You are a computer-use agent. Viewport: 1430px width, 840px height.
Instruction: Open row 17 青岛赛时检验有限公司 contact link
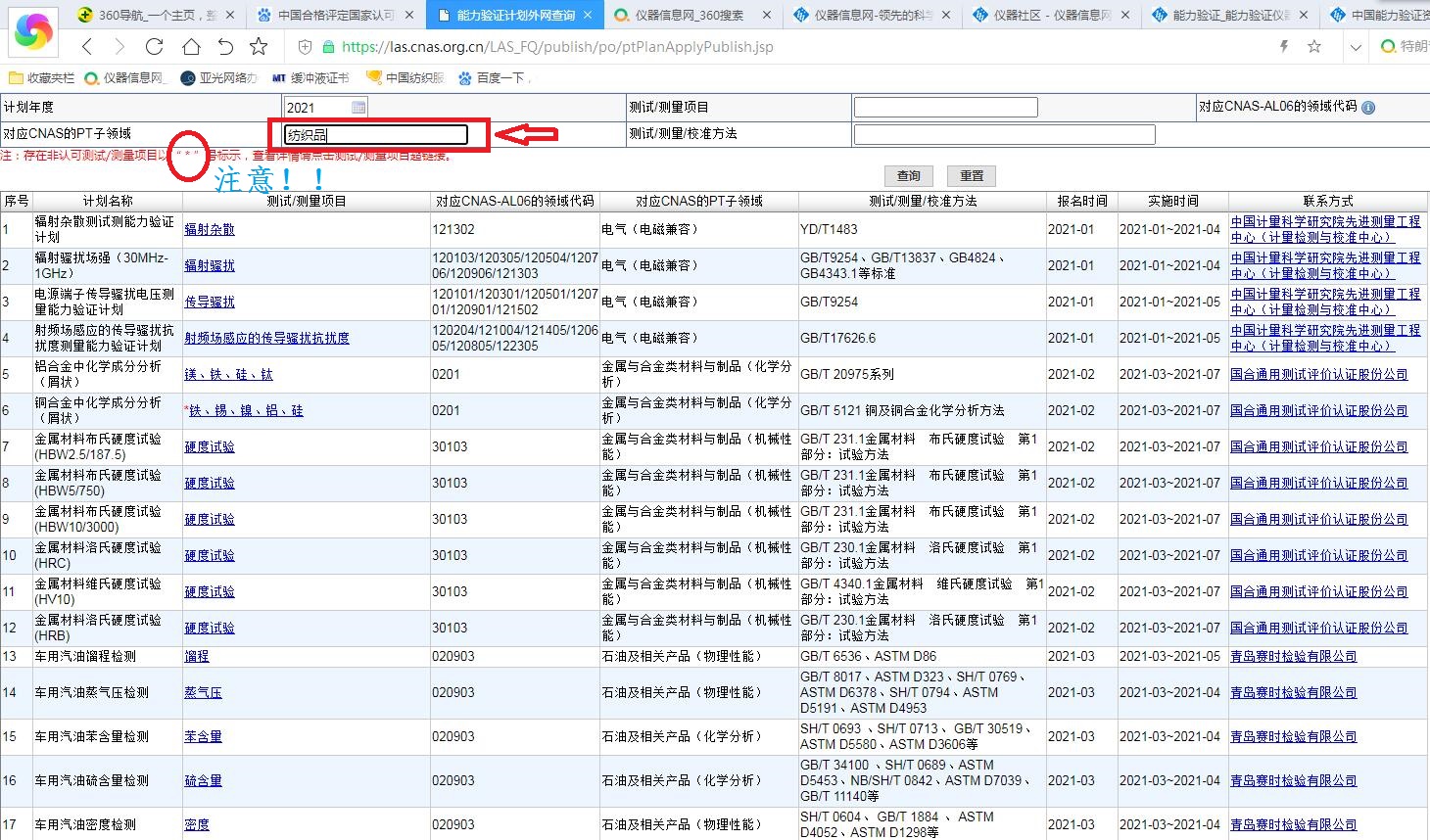tap(1293, 824)
